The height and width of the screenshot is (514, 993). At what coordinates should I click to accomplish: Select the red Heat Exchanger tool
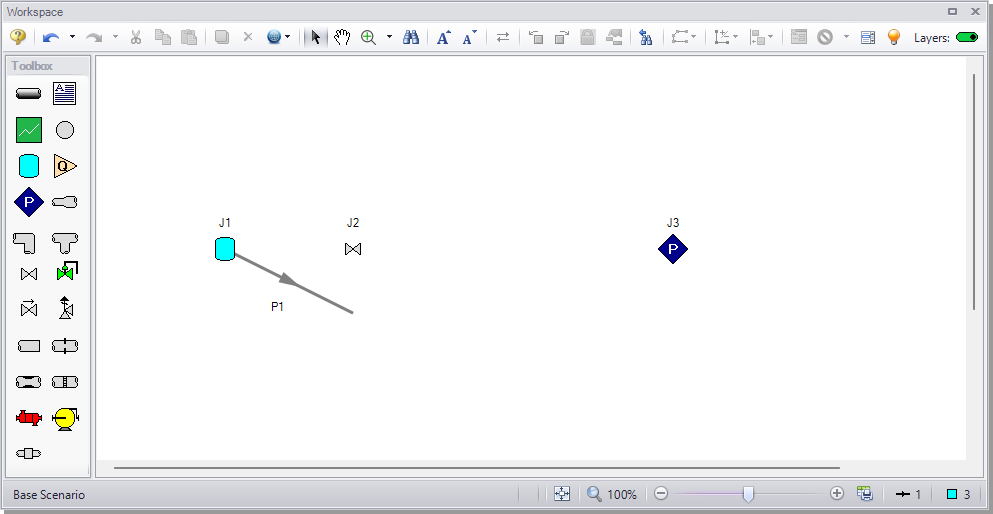pyautogui.click(x=28, y=418)
